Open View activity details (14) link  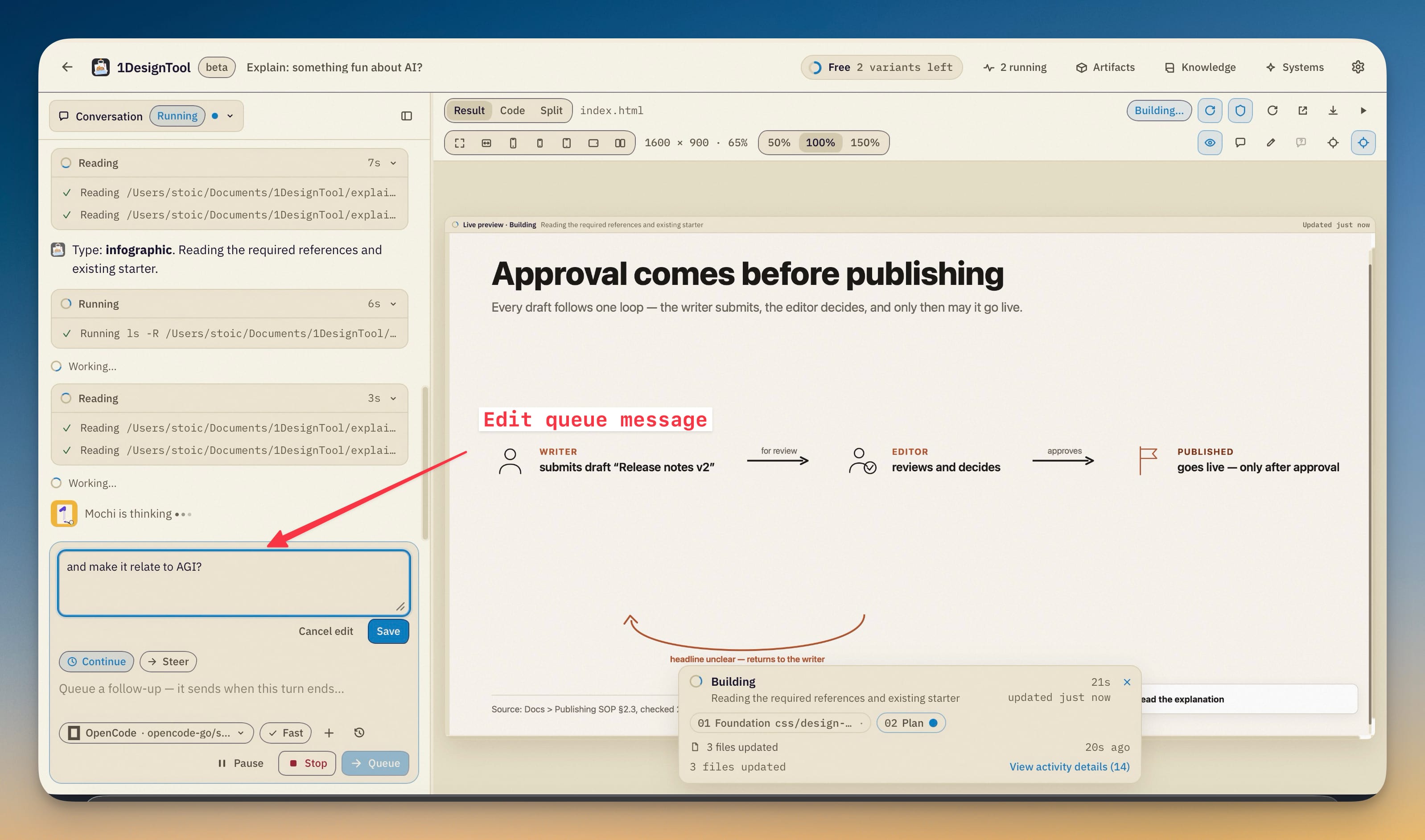tap(1069, 766)
